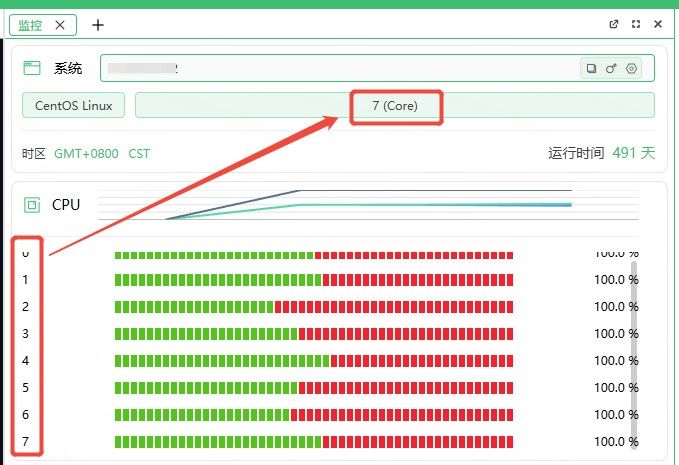This screenshot has width=679, height=465.
Task: Click the CST timezone label
Action: click(139, 154)
